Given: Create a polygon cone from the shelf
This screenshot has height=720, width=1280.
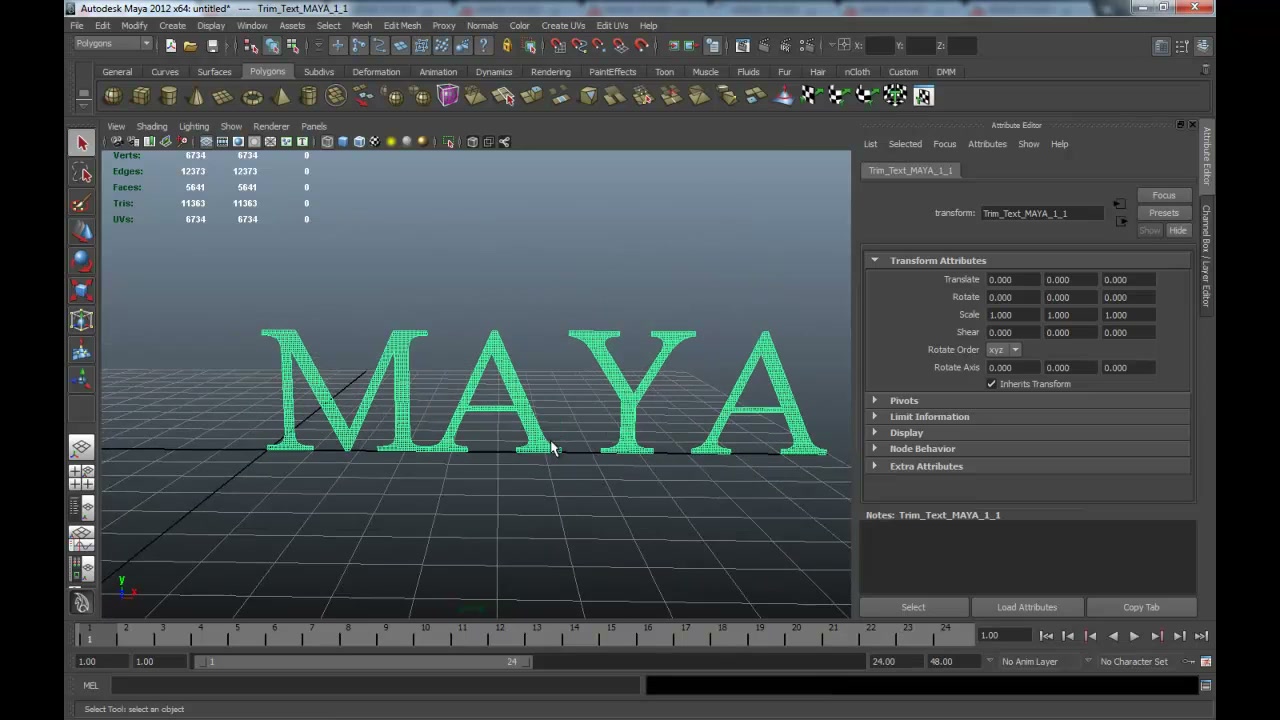Looking at the screenshot, I should tap(196, 96).
